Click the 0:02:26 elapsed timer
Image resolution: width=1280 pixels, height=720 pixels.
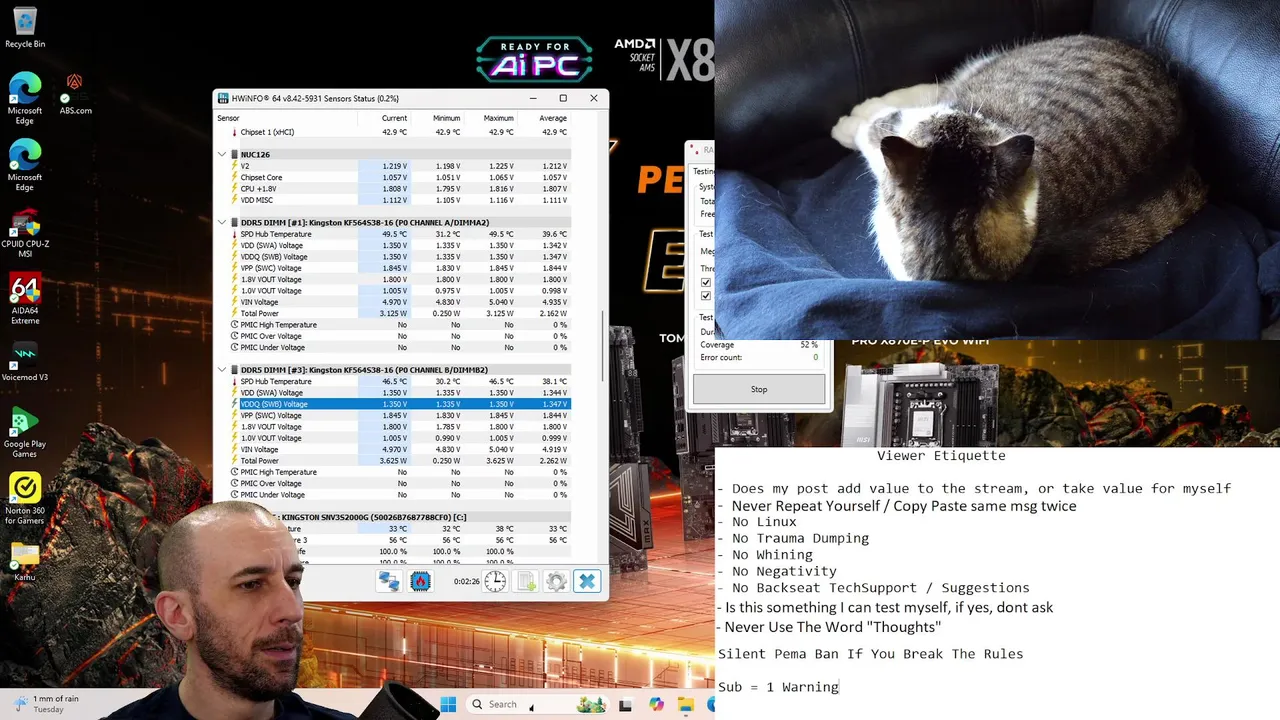point(466,581)
